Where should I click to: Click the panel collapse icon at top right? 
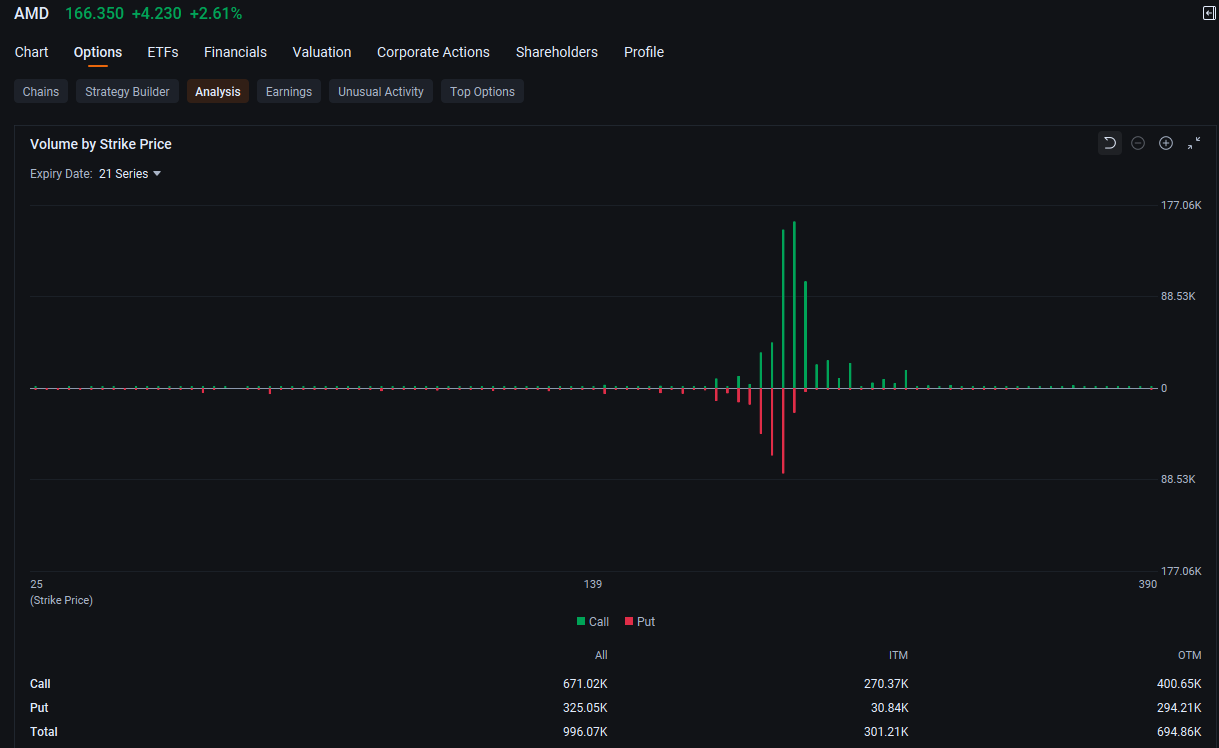point(1209,13)
